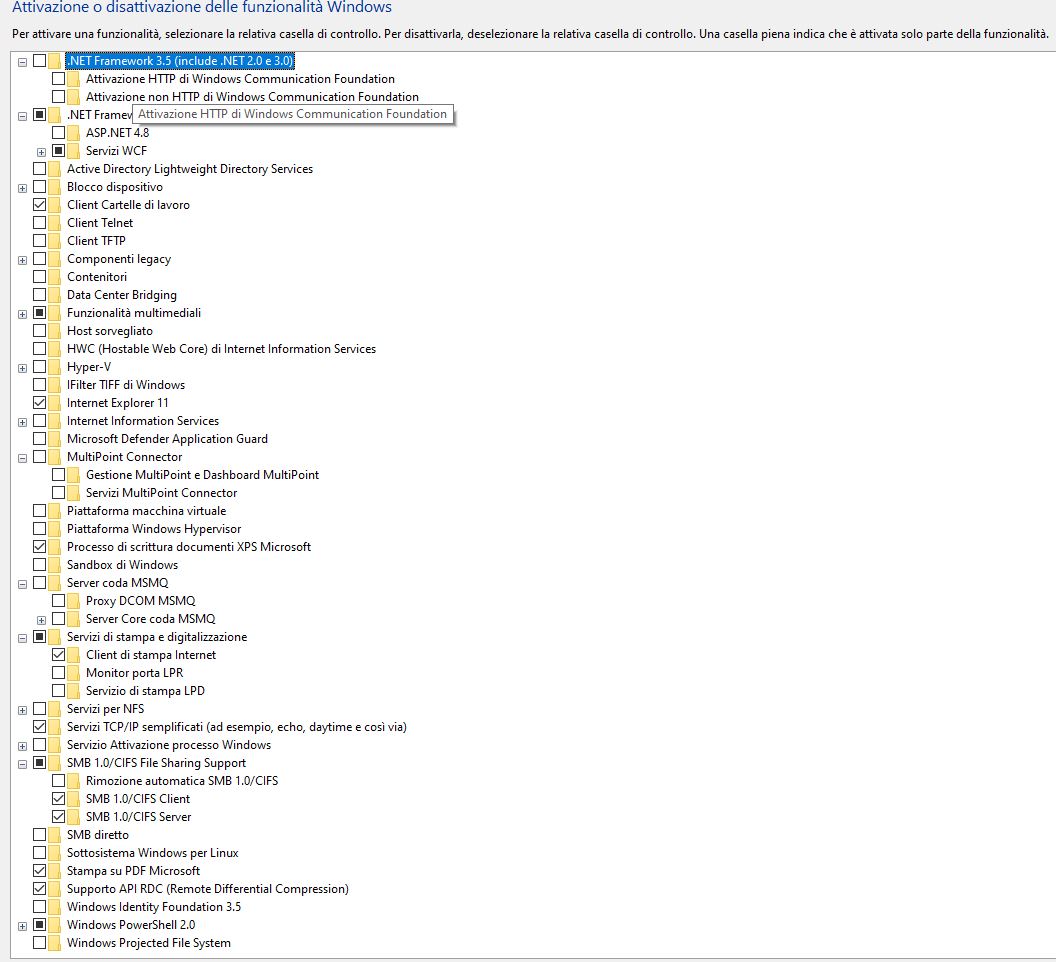This screenshot has width=1056, height=962.
Task: Select Servizio di stampa LPD row
Action: pos(145,691)
